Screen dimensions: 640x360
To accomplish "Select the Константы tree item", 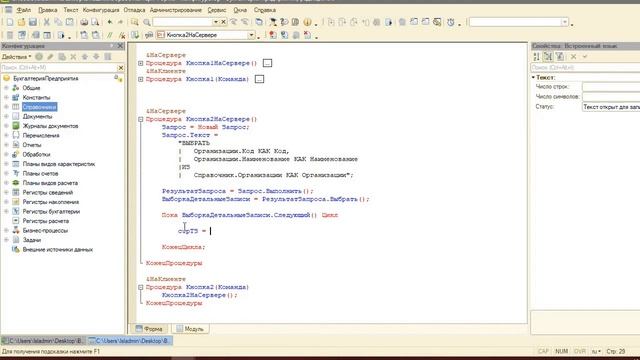I will [x=36, y=98].
